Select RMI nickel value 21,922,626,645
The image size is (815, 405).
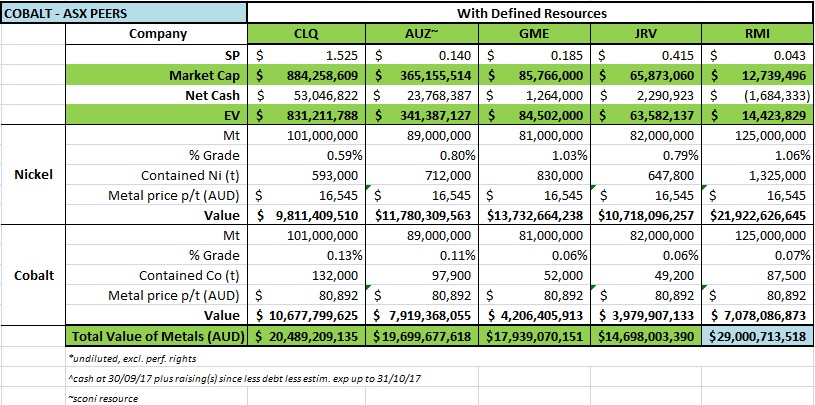coord(758,215)
